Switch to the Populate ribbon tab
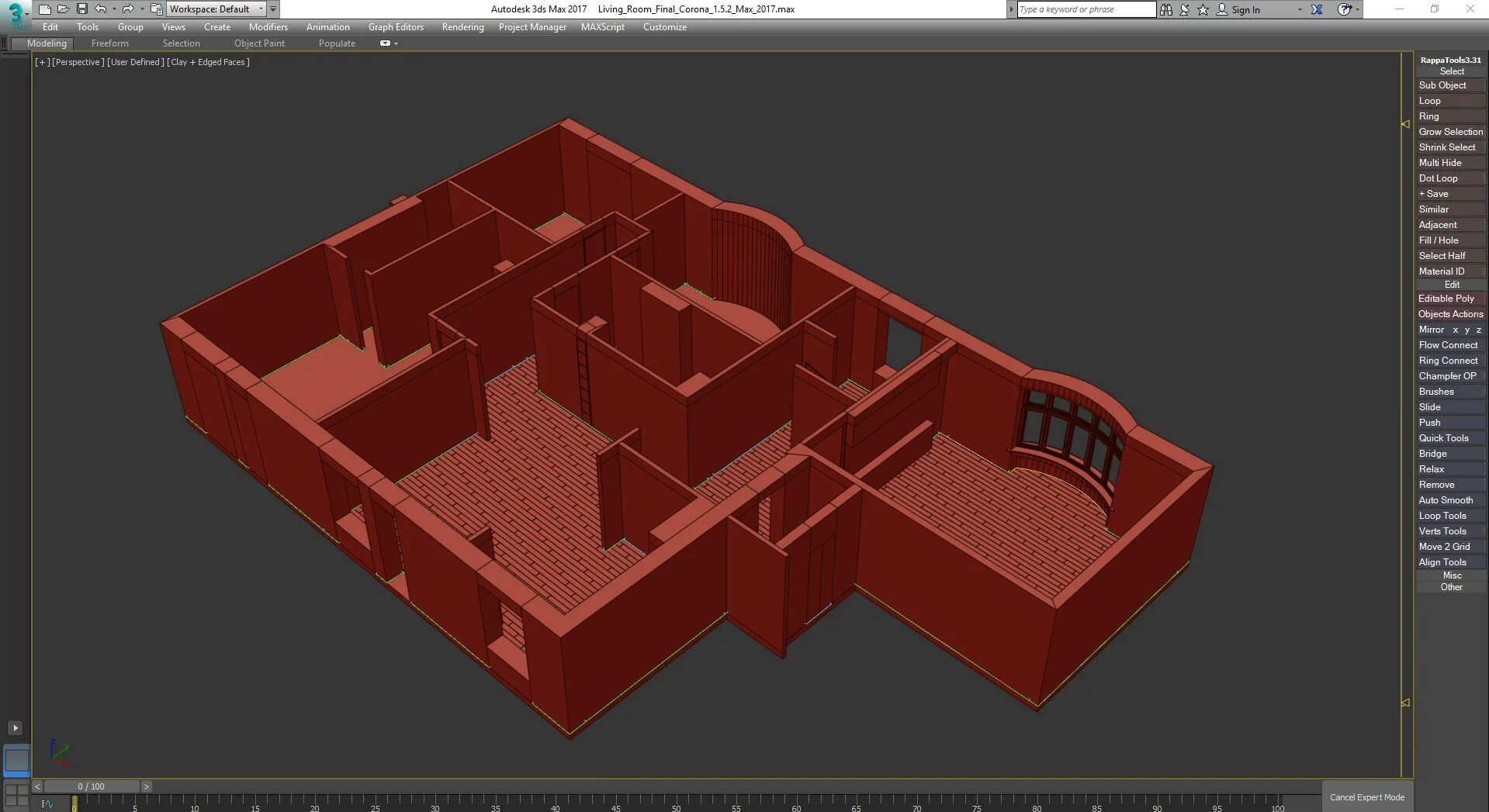The width and height of the screenshot is (1489, 812). [x=337, y=43]
